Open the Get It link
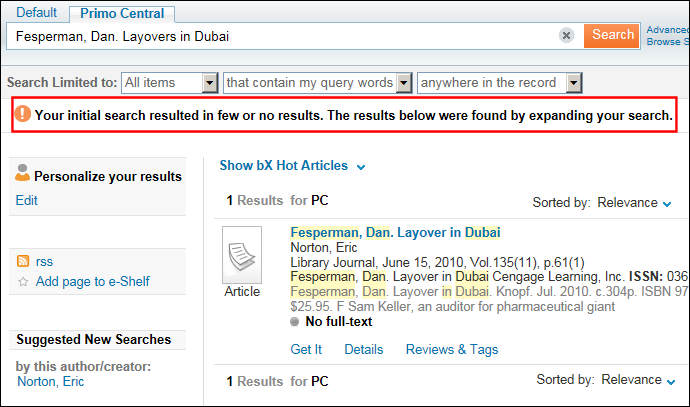 (x=306, y=349)
